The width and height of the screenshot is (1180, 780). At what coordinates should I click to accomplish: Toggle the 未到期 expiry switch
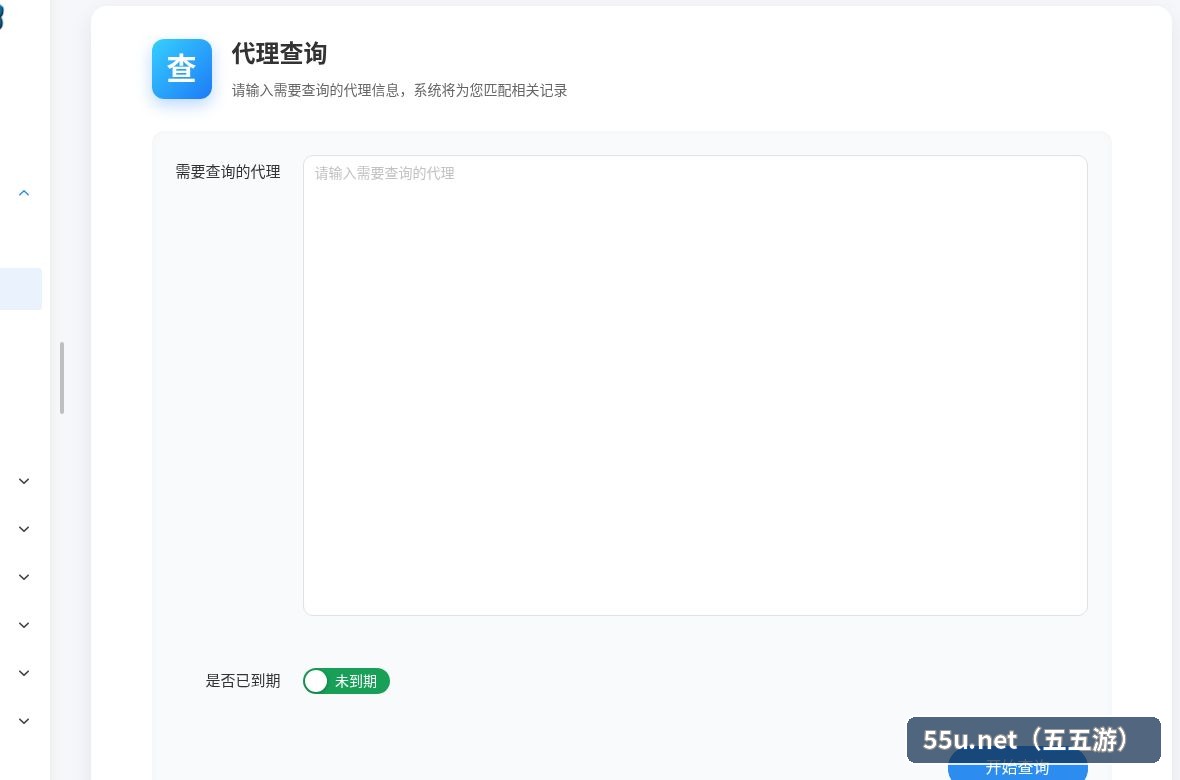(x=346, y=681)
